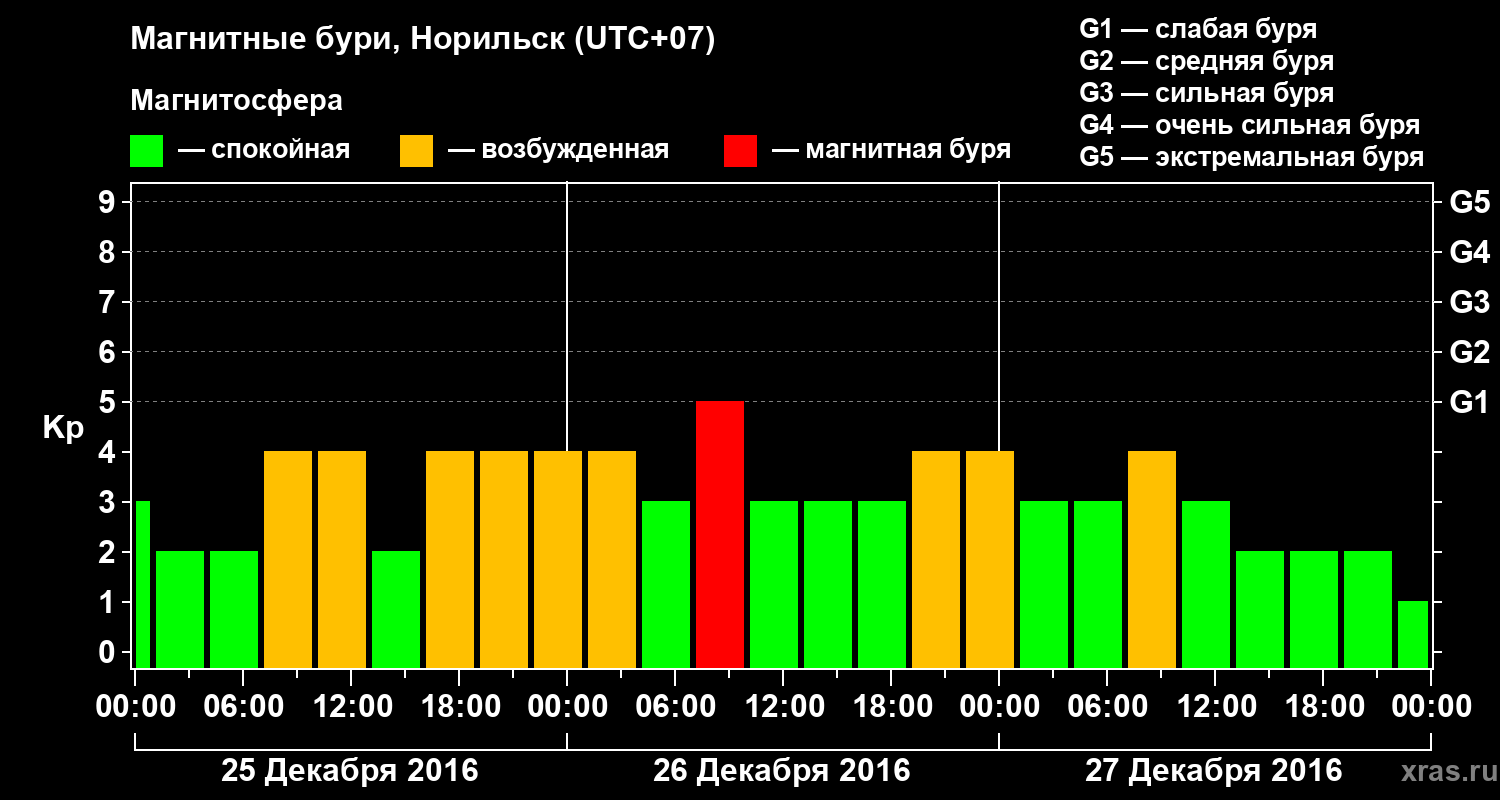1500x800 pixels.
Task: Click the red "магнитная буря" legend swatch
Action: 740,151
